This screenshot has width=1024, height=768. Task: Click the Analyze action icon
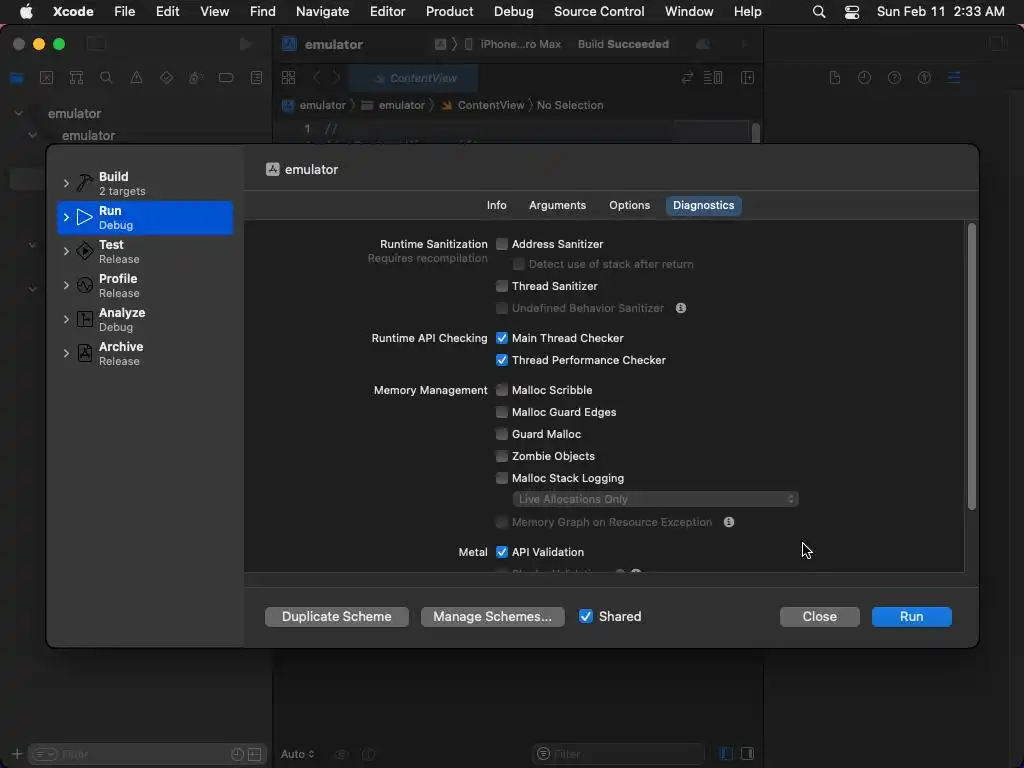coord(84,319)
